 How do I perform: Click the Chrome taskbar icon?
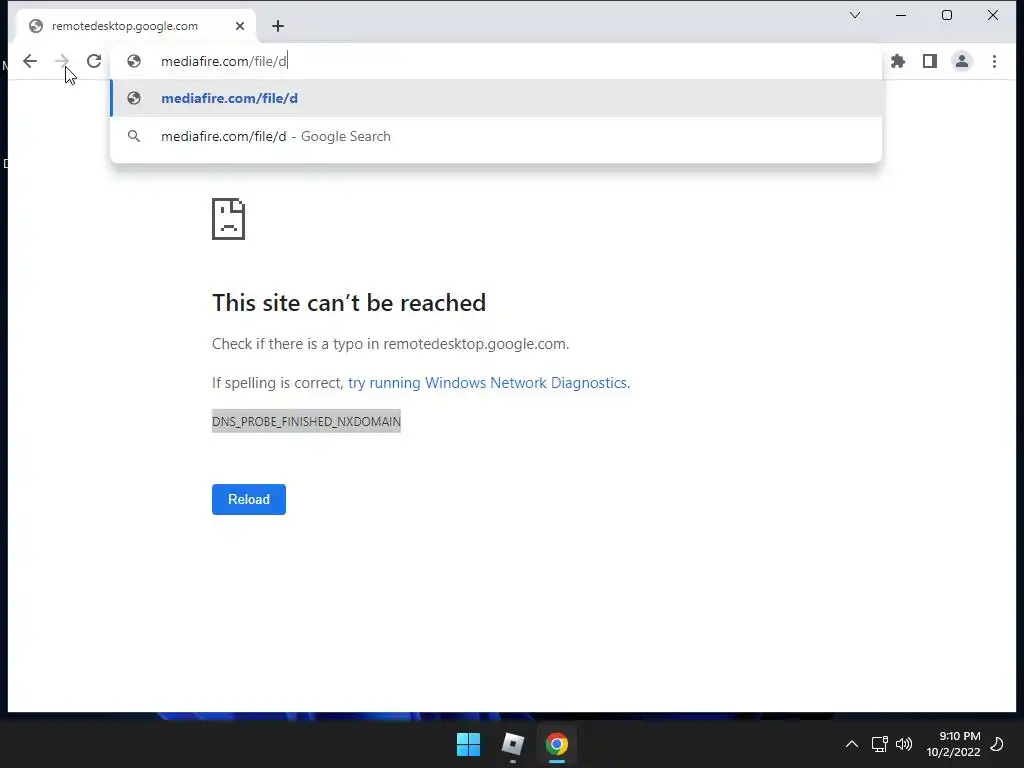[x=557, y=744]
